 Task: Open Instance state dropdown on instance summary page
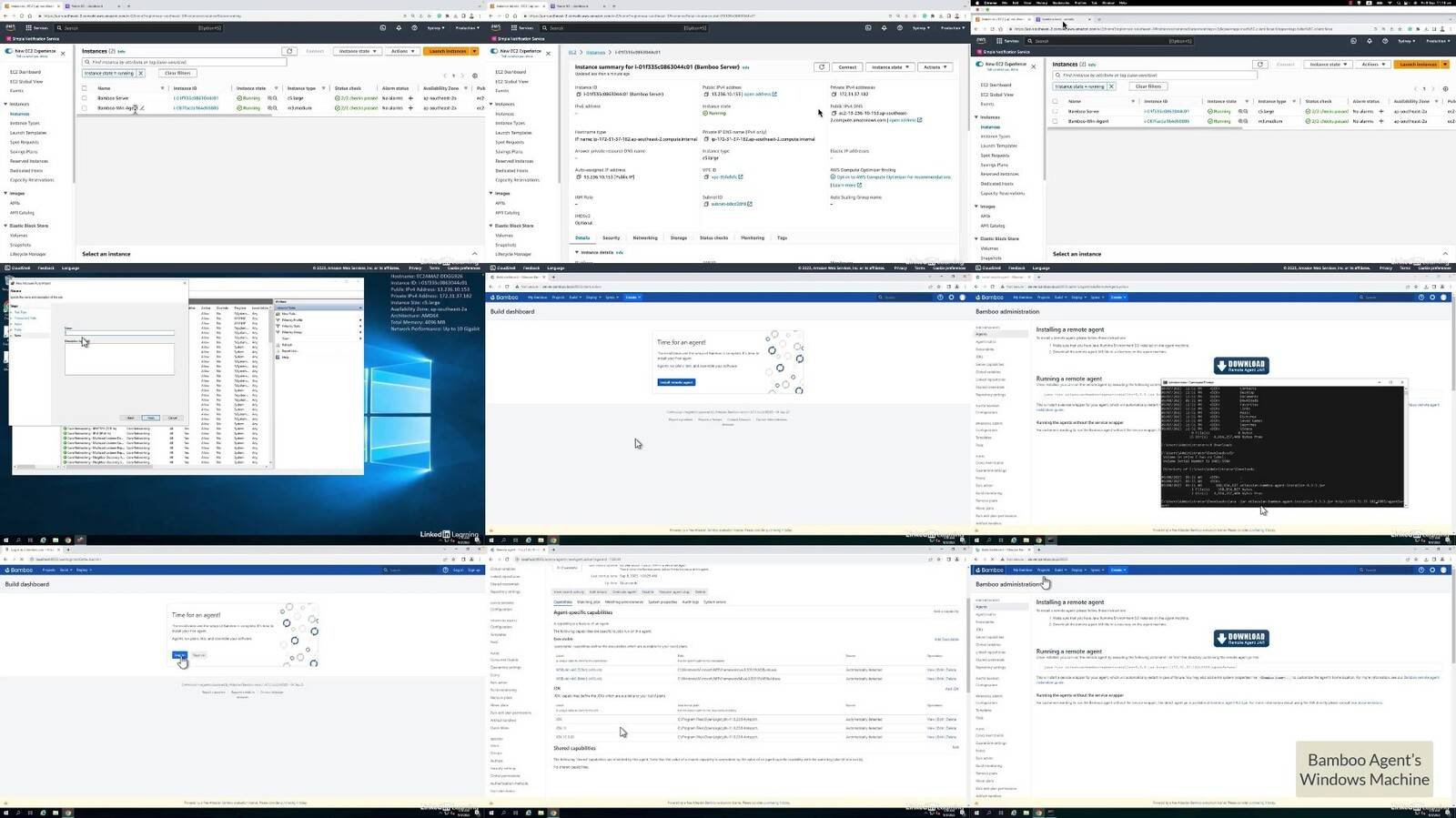(890, 66)
